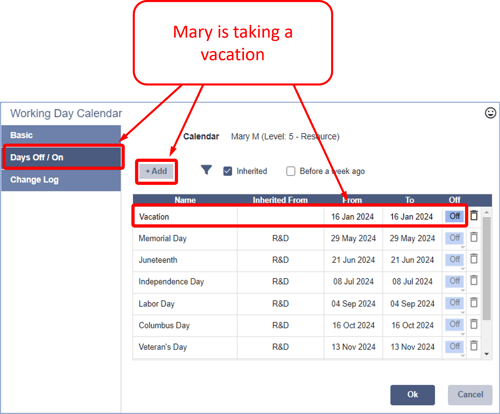
Task: Sort by Inherited From column header
Action: point(280,200)
